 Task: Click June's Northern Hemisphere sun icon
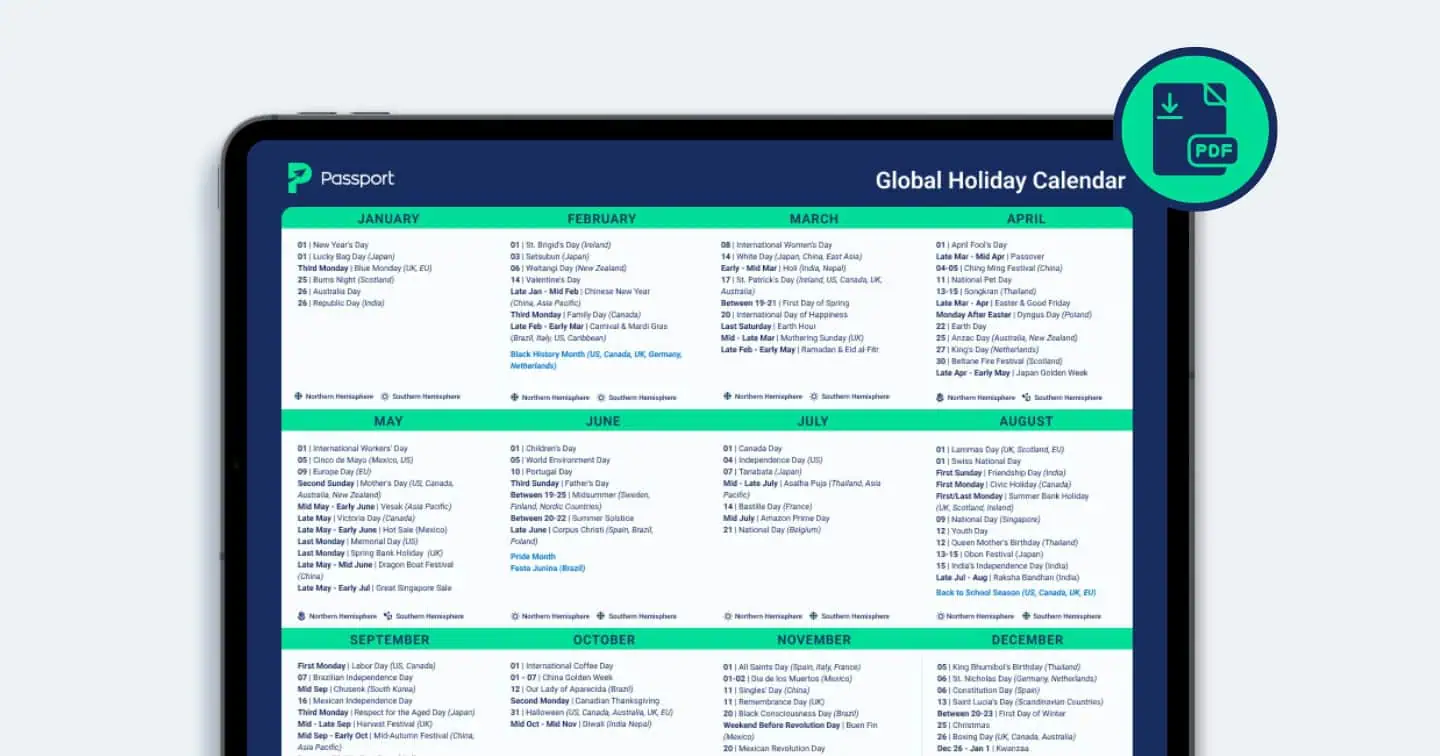point(515,616)
